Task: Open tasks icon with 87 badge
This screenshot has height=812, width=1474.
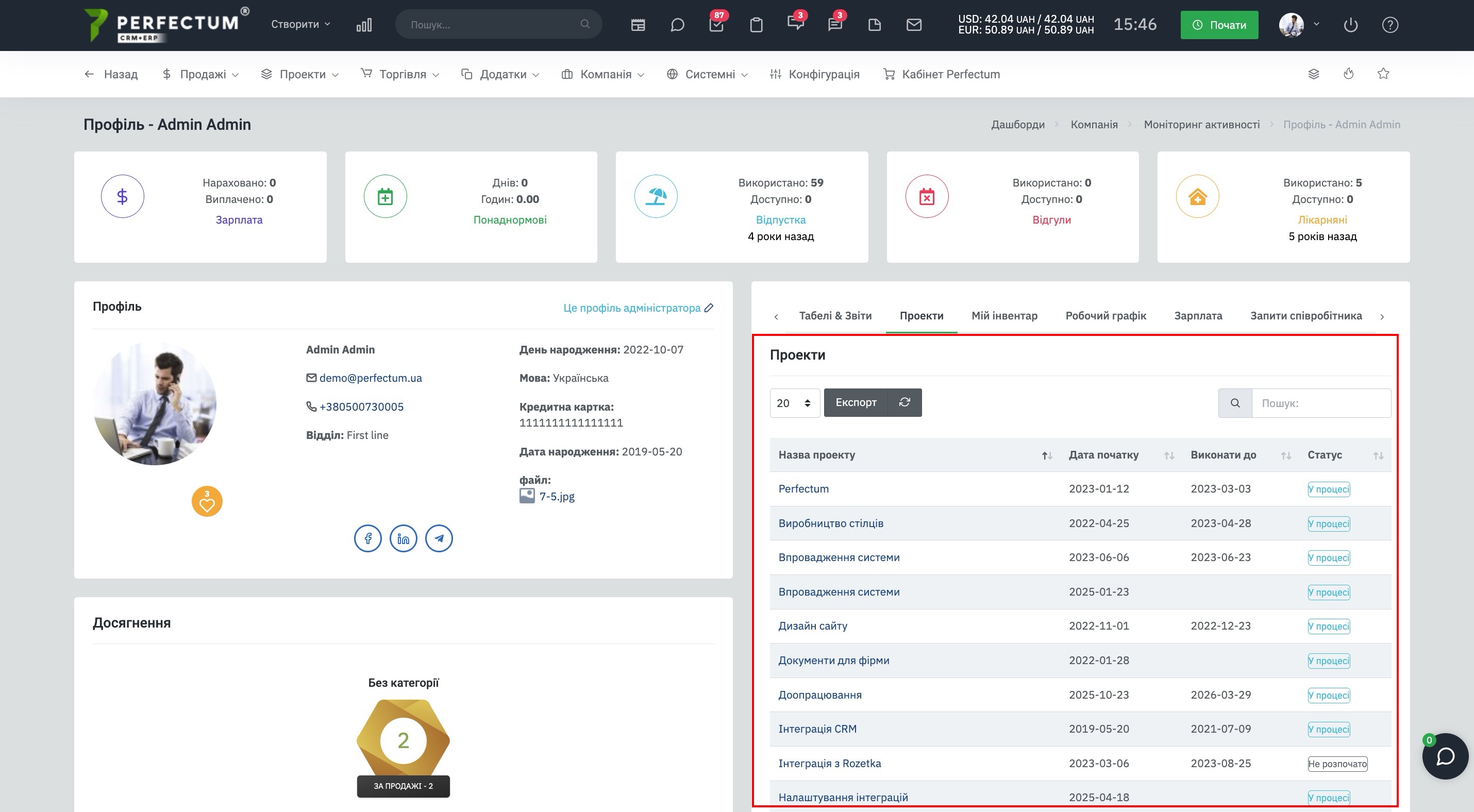Action: click(x=716, y=25)
